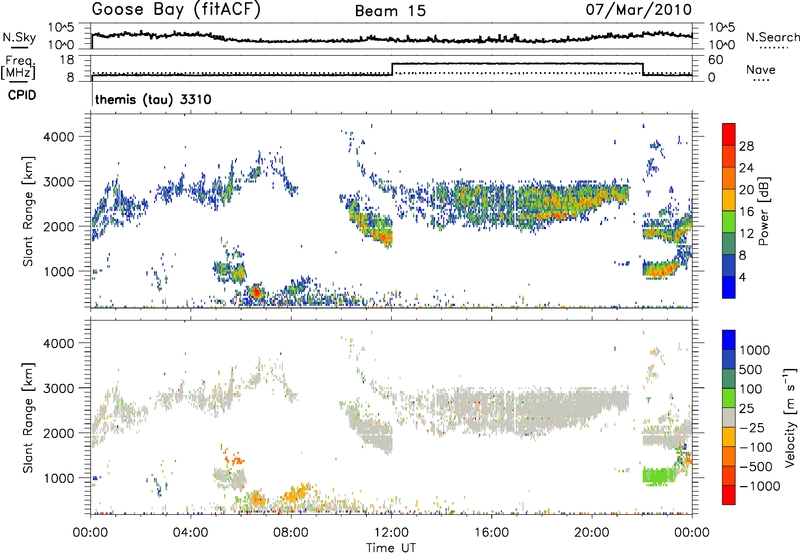
Task: Click the 'Slant Range [km]' label of the power panel
Action: pyautogui.click(x=29, y=211)
